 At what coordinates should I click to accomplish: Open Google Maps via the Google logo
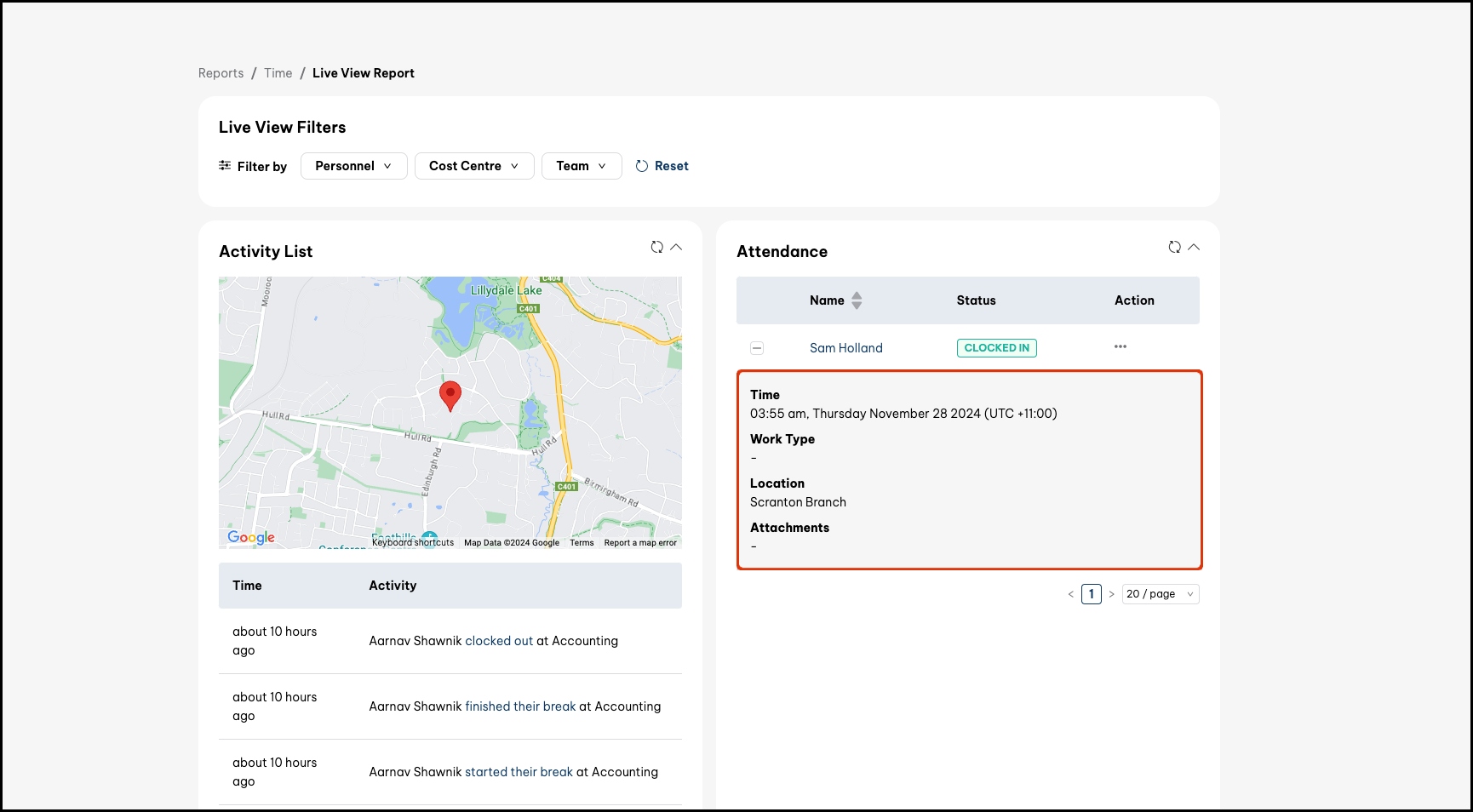click(x=251, y=537)
